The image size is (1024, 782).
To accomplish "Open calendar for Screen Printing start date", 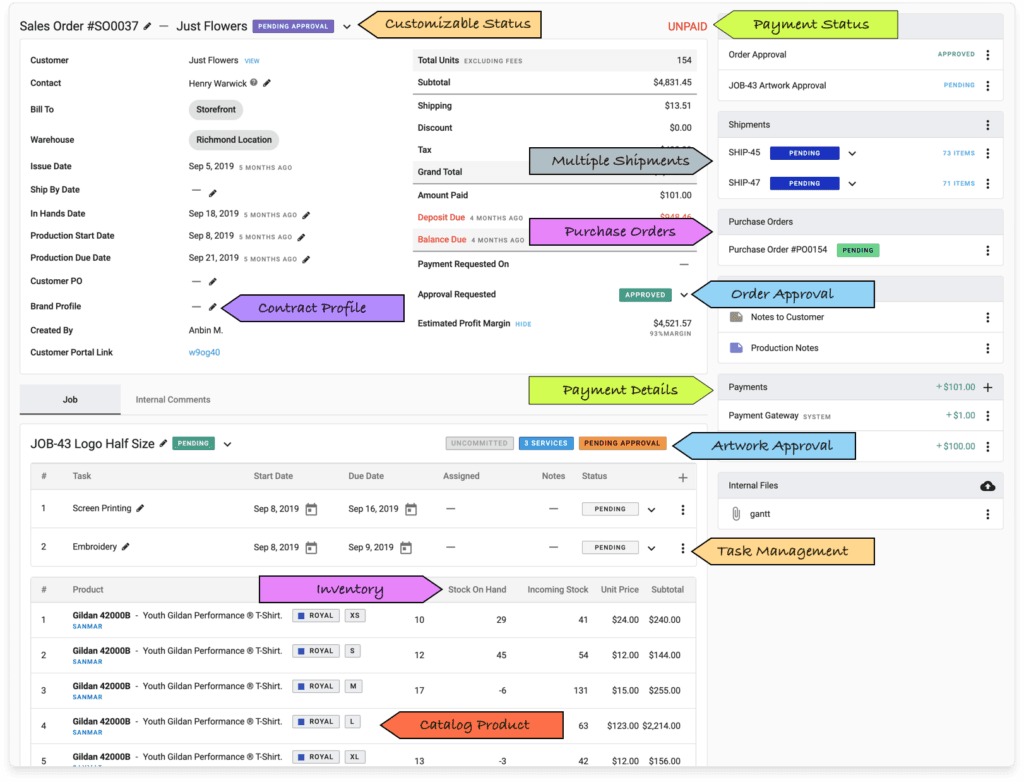I will tap(311, 509).
